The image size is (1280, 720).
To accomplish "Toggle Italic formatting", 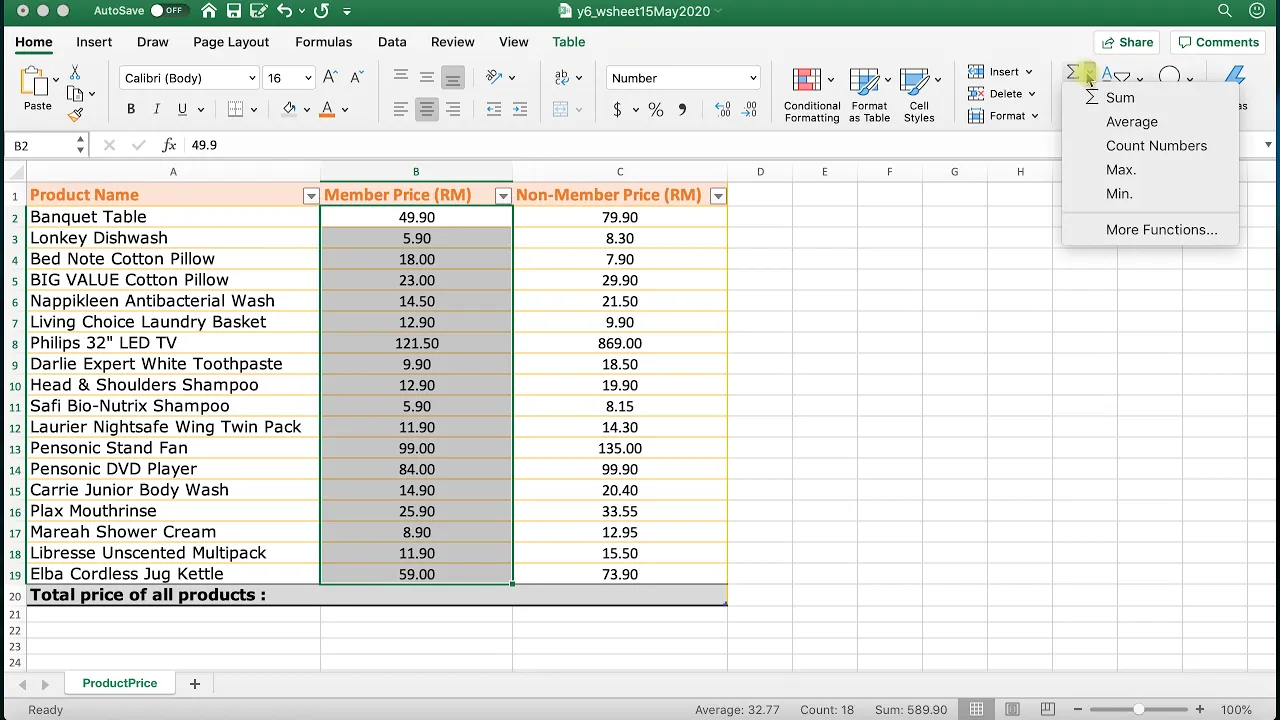I will [x=156, y=109].
